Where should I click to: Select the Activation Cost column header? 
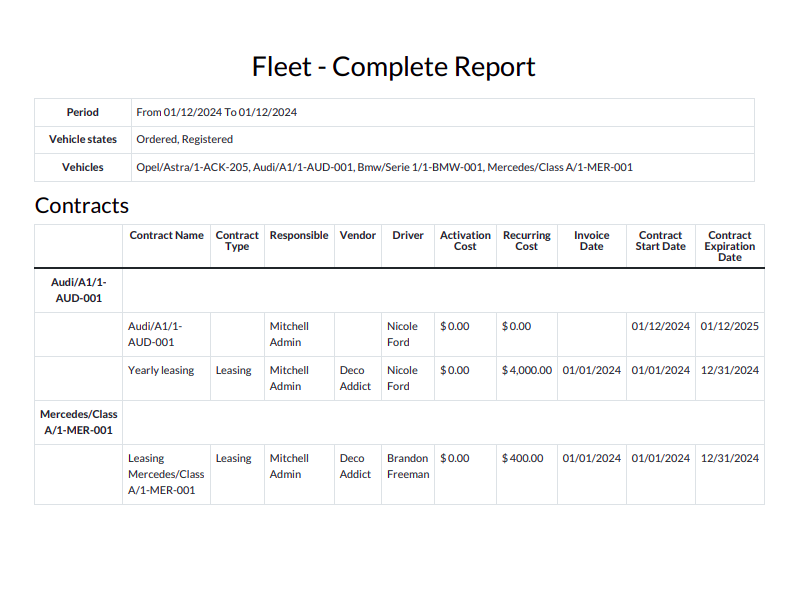click(465, 241)
